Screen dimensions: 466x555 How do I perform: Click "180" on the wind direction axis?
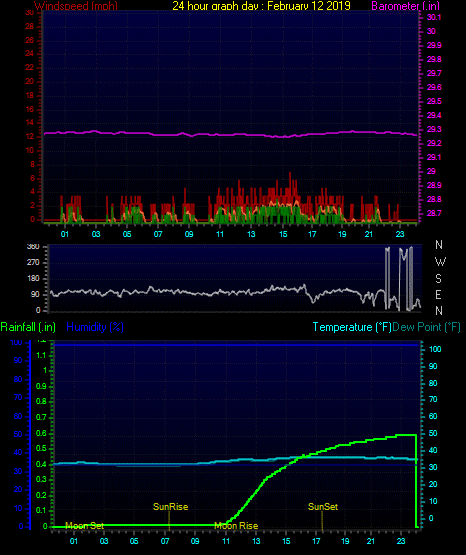click(33, 278)
